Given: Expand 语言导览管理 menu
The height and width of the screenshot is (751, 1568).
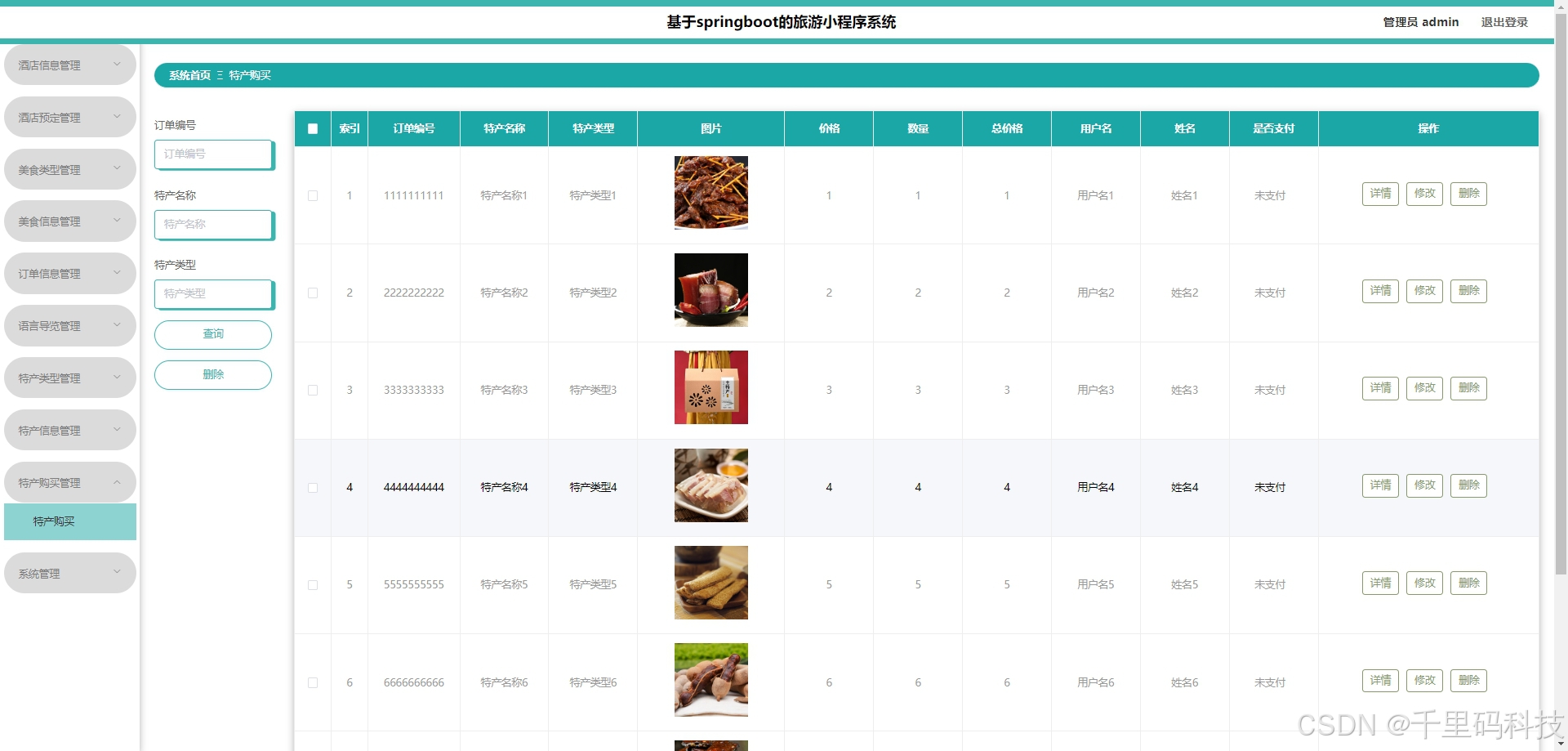Looking at the screenshot, I should pyautogui.click(x=70, y=326).
